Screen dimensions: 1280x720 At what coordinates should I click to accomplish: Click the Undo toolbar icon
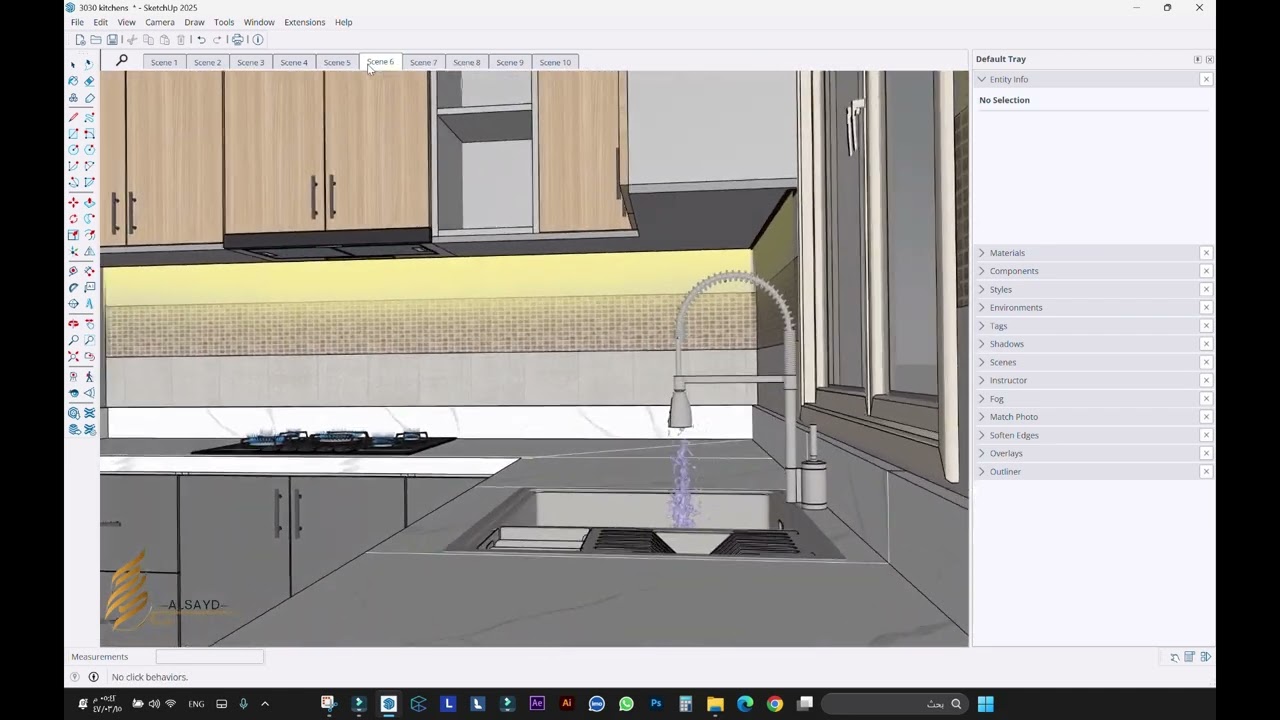click(x=201, y=40)
